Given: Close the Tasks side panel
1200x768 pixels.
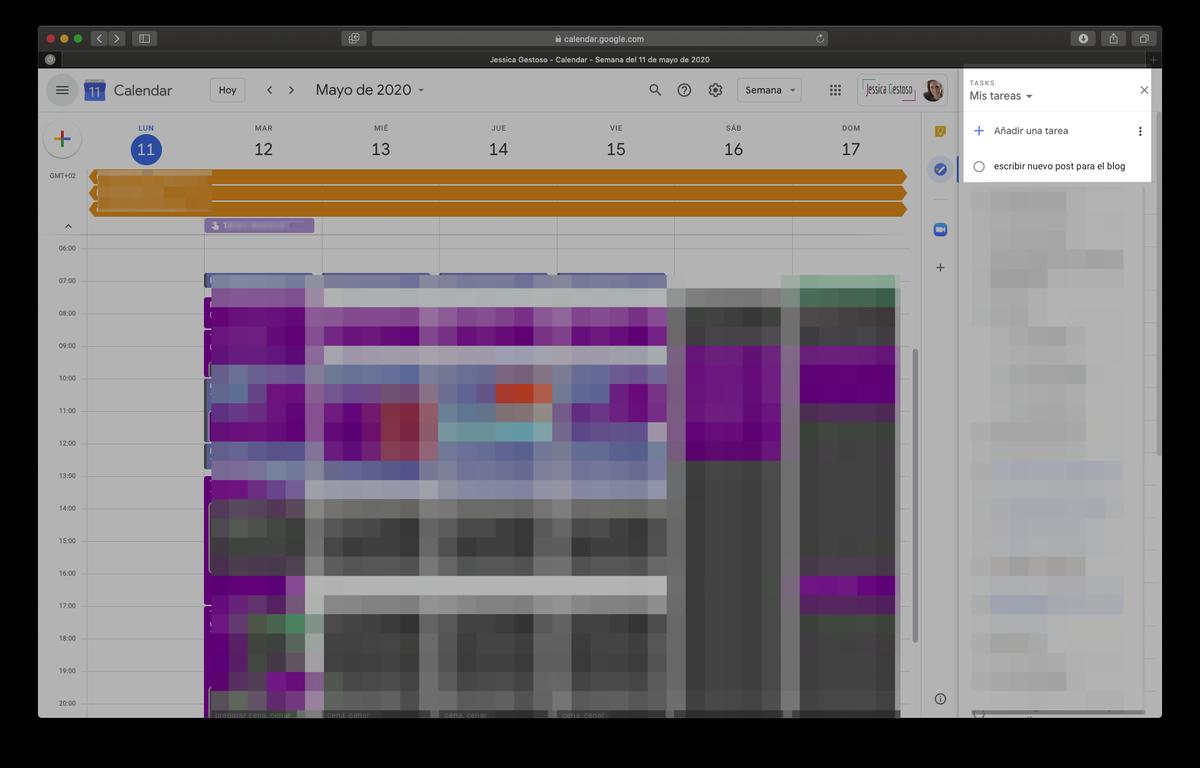Looking at the screenshot, I should click(1144, 90).
